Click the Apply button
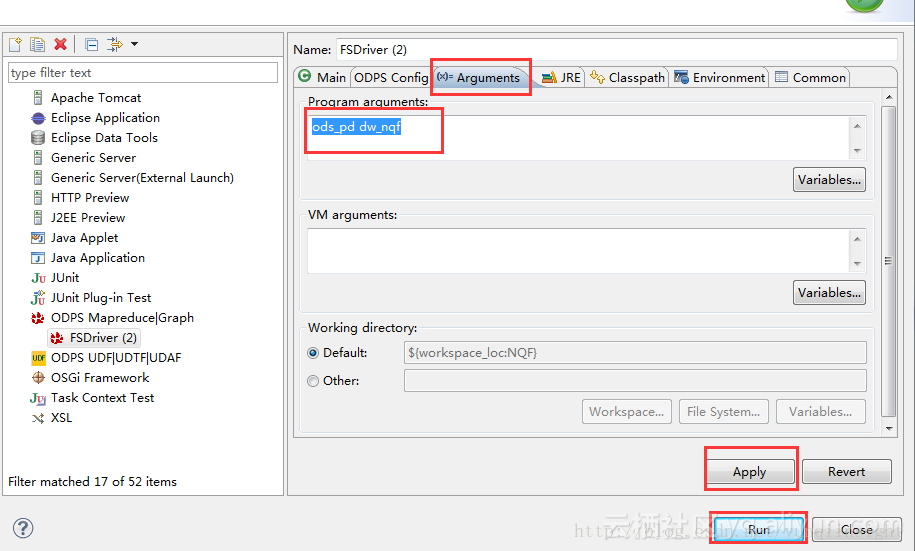The height and width of the screenshot is (551, 915). [x=750, y=472]
